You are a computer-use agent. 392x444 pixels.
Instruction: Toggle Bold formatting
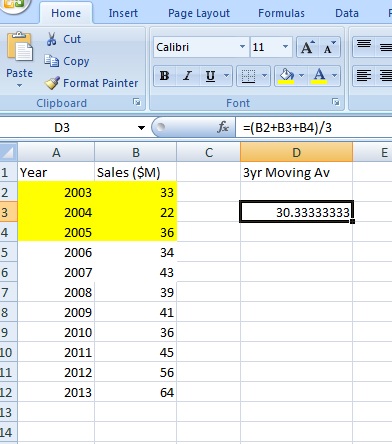[165, 76]
